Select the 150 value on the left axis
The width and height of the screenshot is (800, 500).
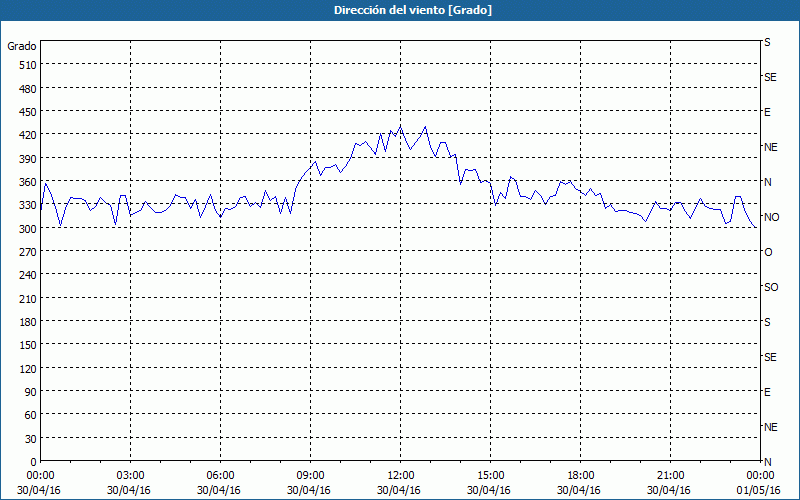coord(29,345)
